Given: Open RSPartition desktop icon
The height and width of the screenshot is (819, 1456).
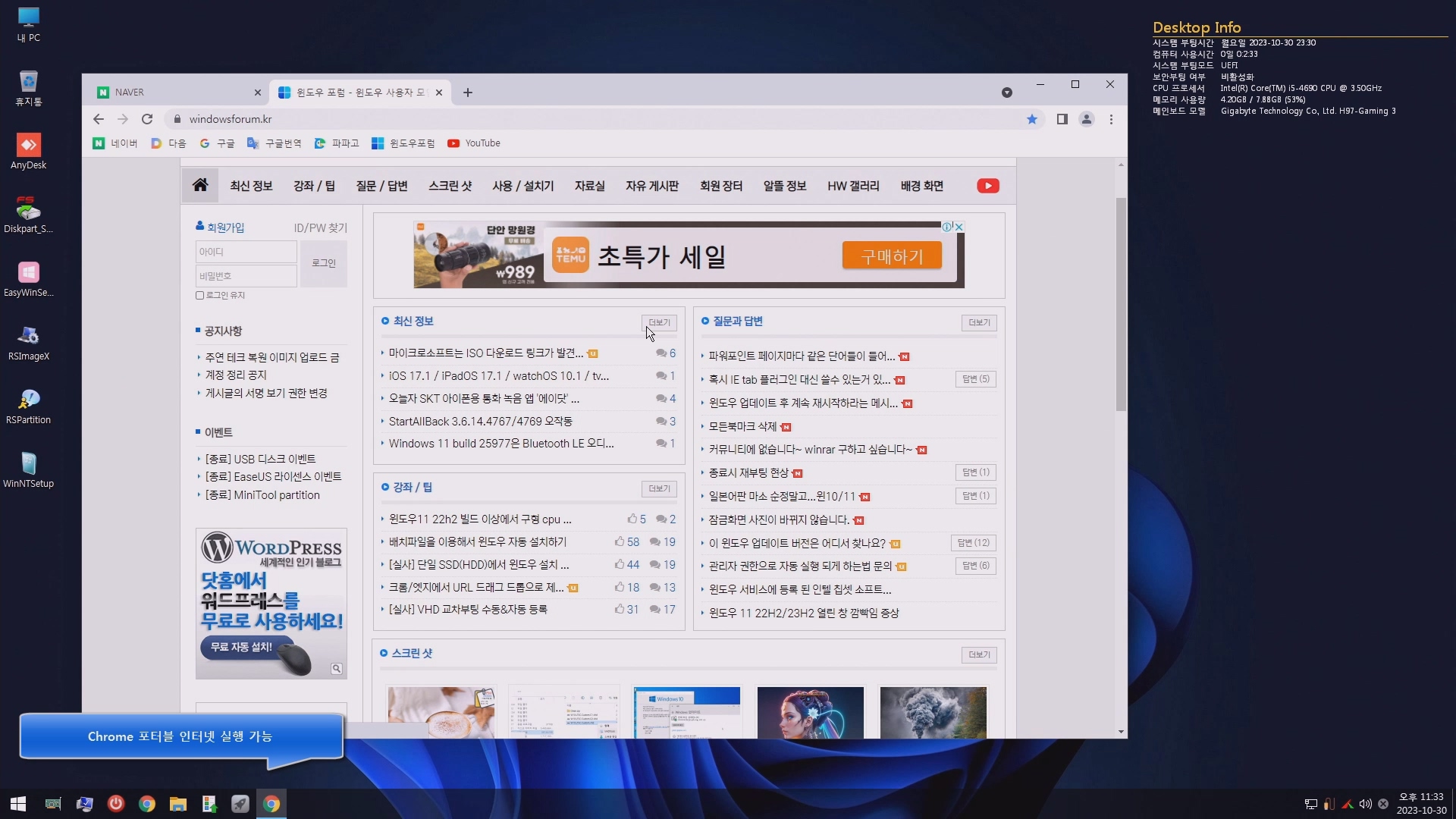Looking at the screenshot, I should tap(28, 406).
